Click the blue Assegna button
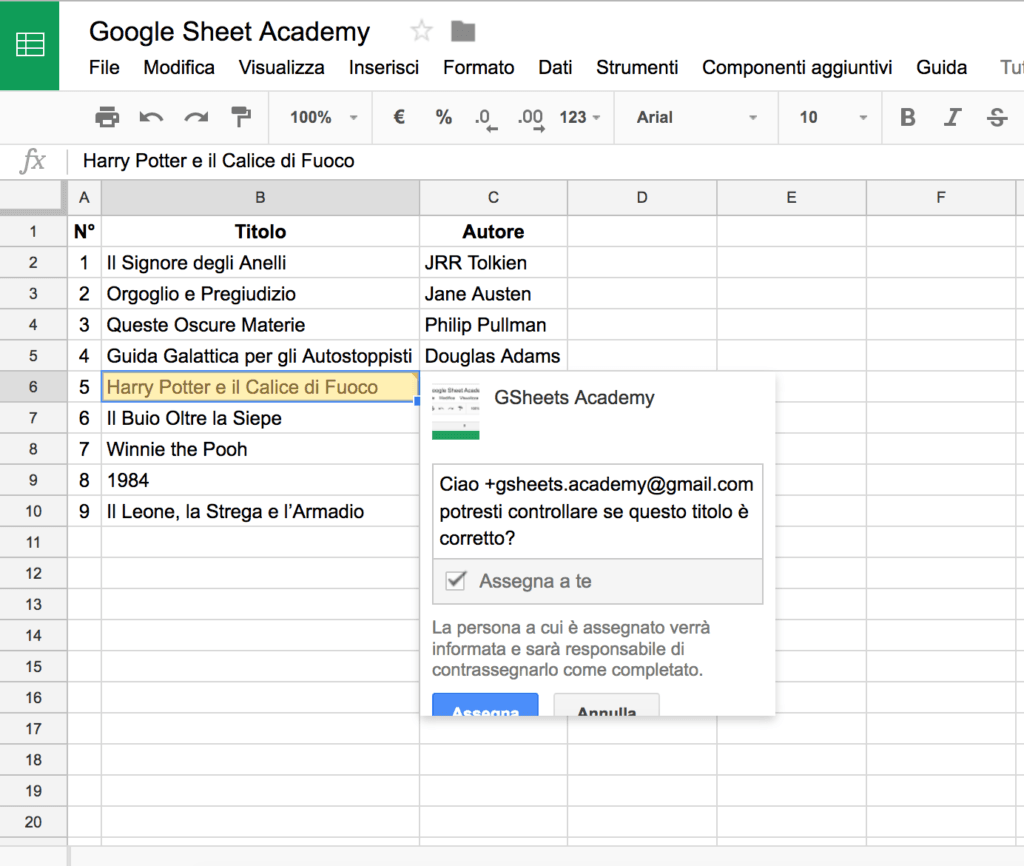Screen dimensions: 1024x866 click(x=485, y=706)
